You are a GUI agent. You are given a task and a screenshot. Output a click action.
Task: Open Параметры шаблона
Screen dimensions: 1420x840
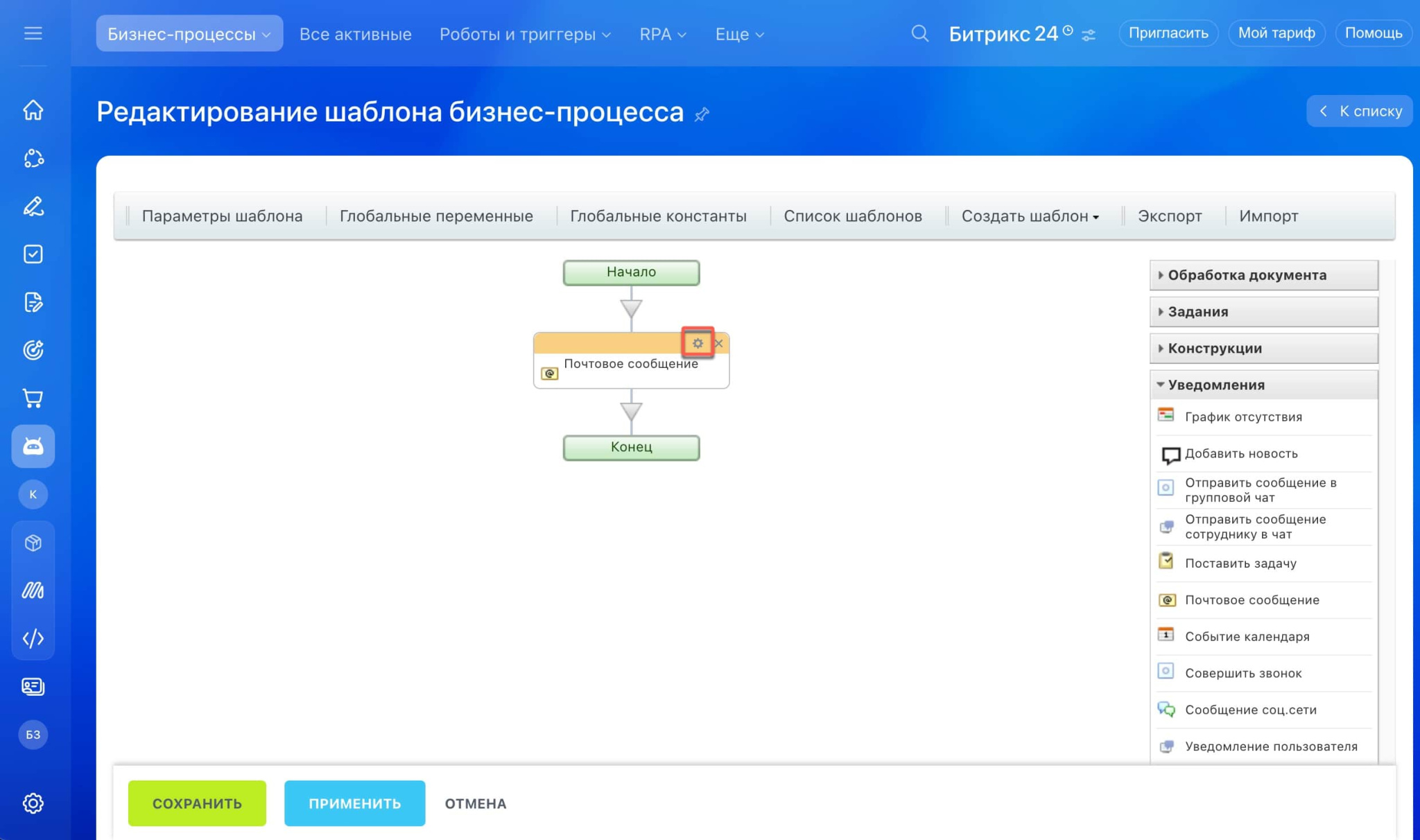[222, 216]
